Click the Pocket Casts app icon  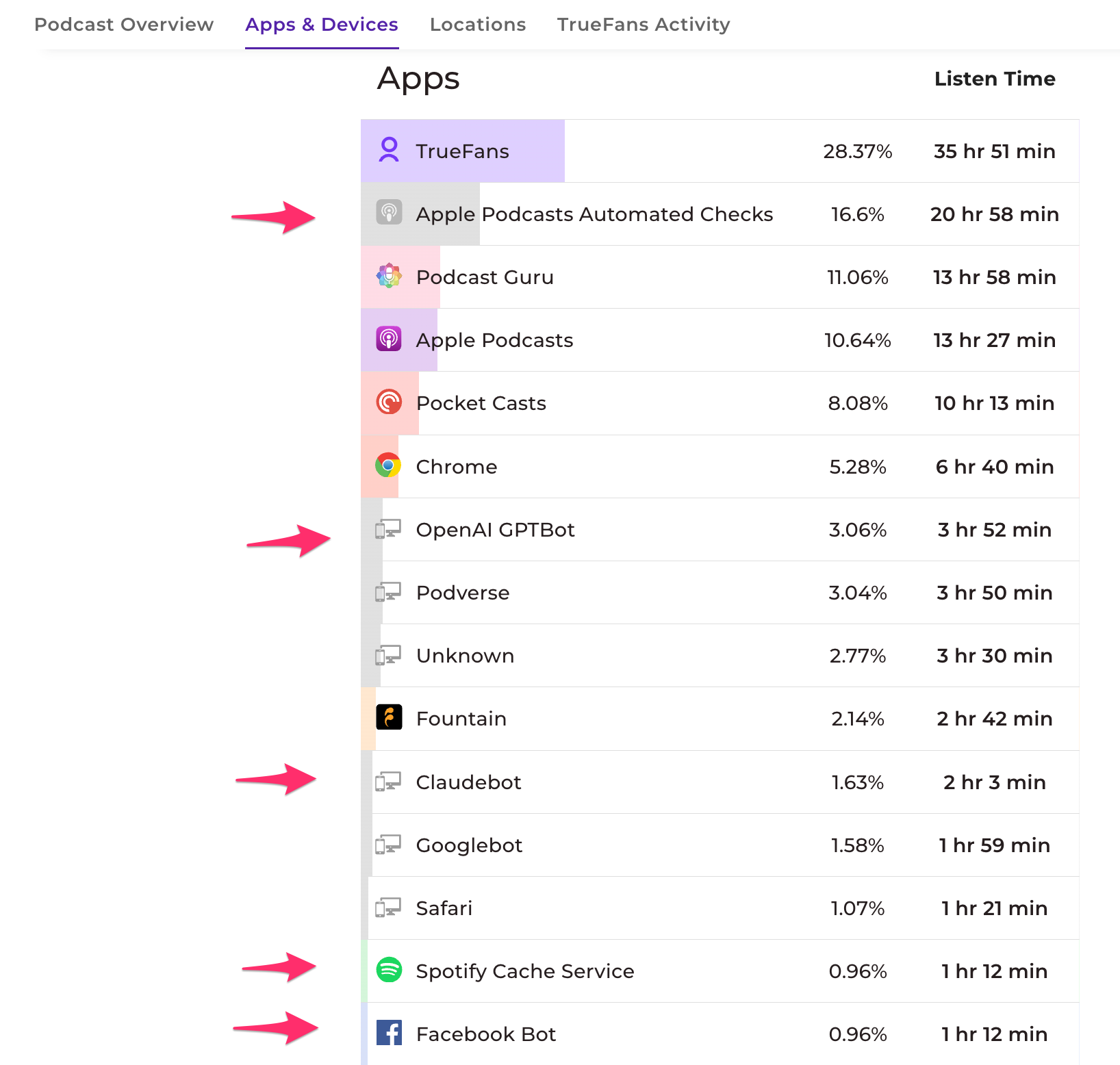point(389,402)
